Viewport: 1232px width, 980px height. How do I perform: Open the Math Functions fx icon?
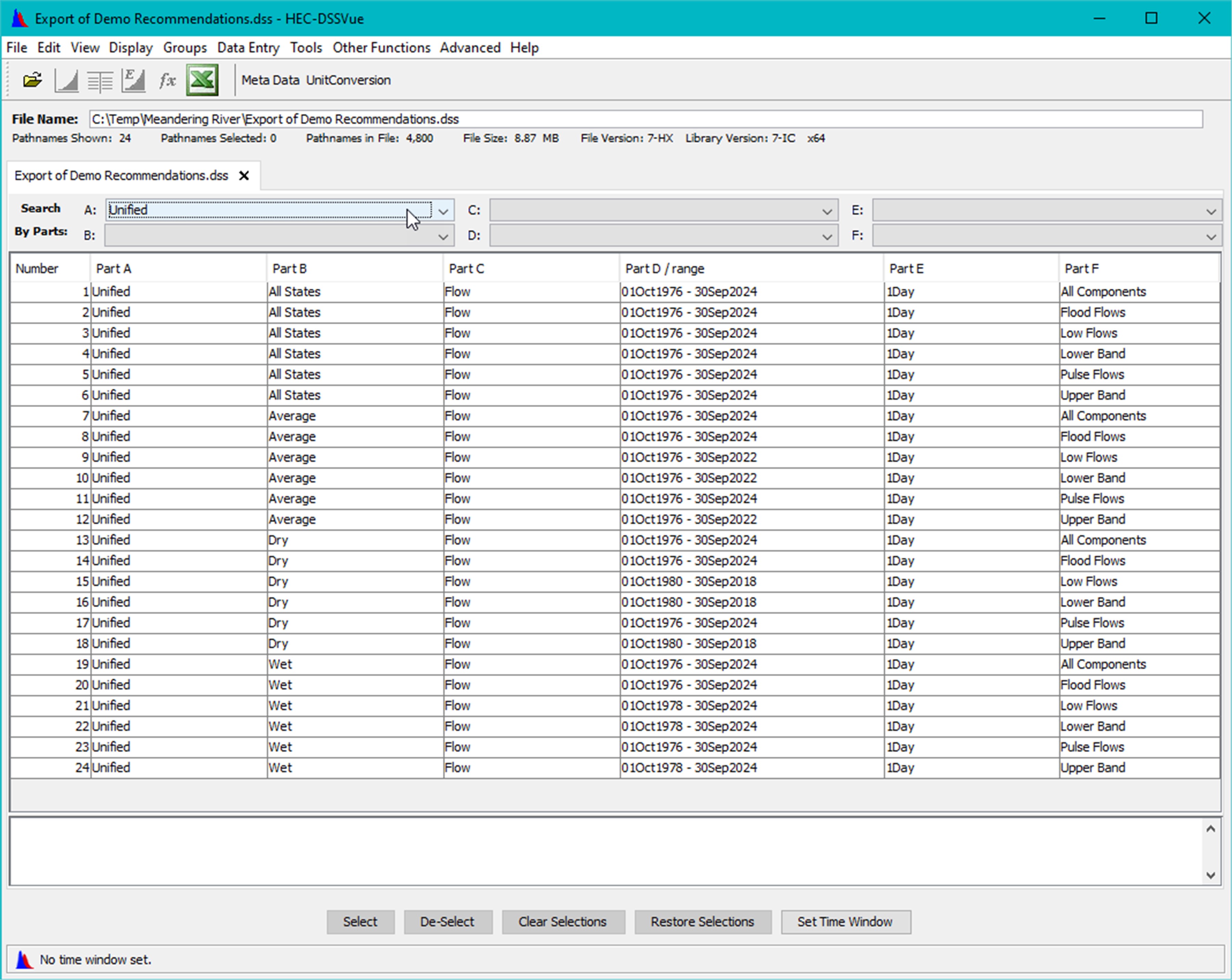167,80
